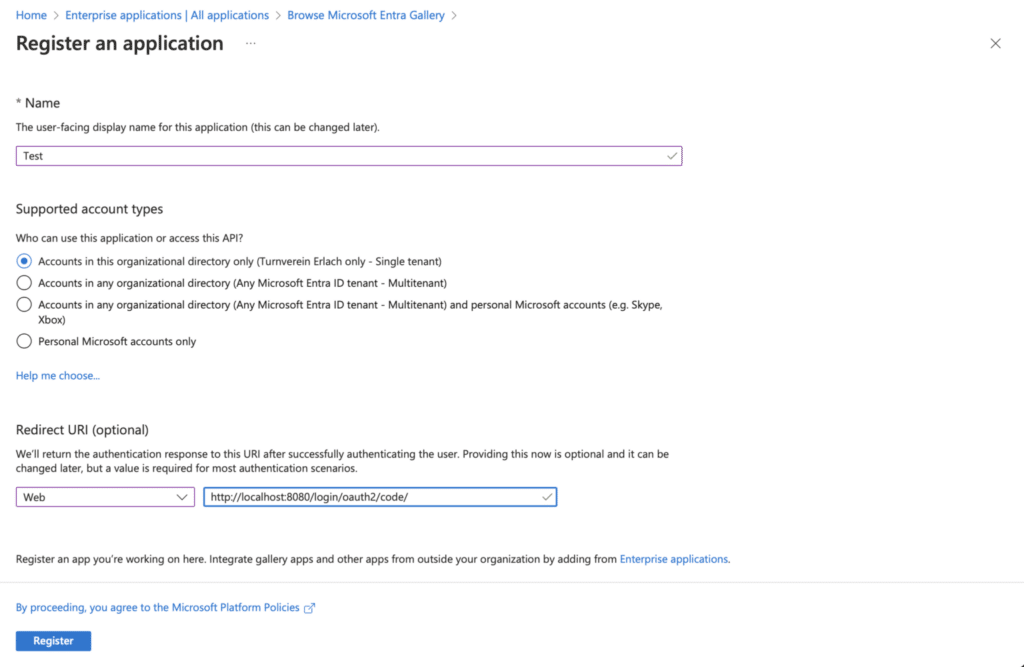Image resolution: width=1024 pixels, height=667 pixels.
Task: Open Microsoft Platform Policies agreement link
Action: click(157, 608)
